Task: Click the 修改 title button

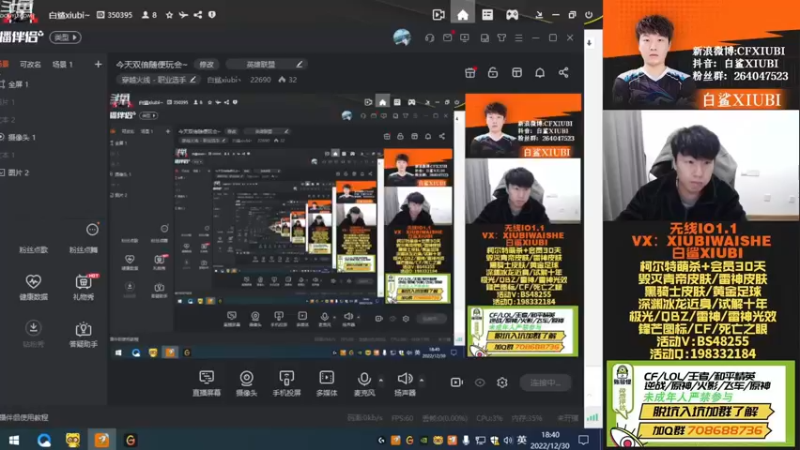Action: 207,64
